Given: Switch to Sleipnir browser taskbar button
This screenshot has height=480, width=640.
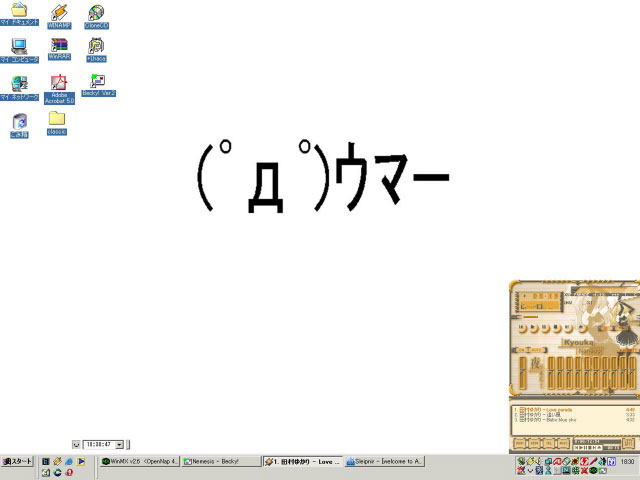Looking at the screenshot, I should coord(384,461).
